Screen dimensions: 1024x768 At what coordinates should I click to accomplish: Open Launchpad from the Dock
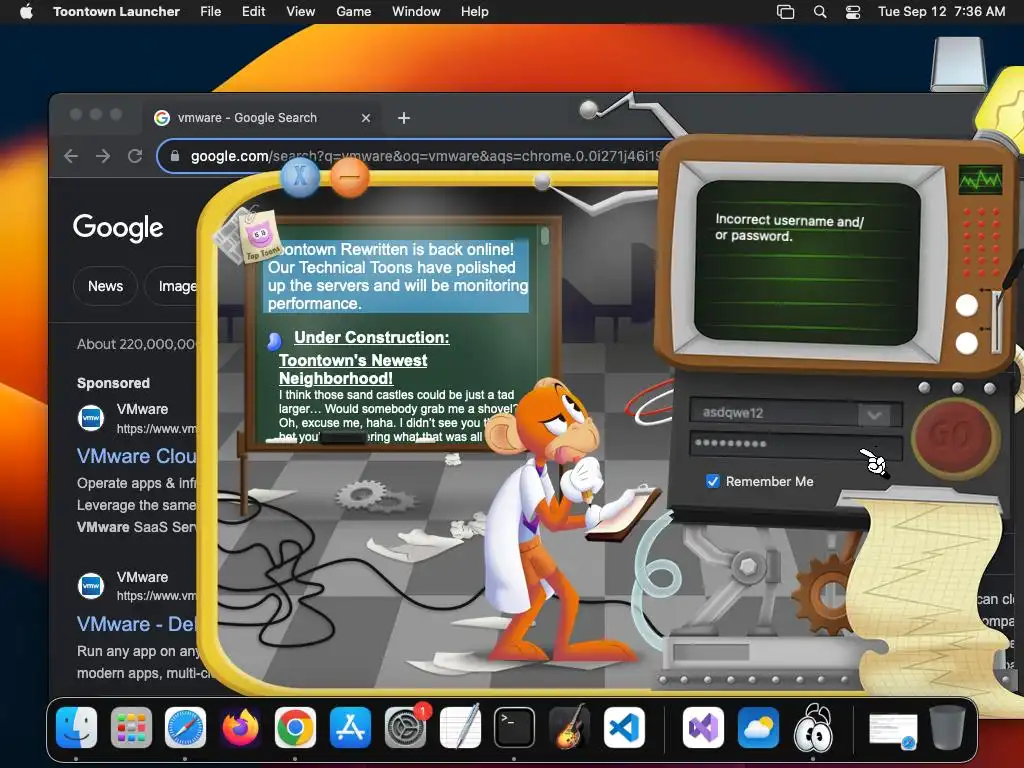pos(131,728)
